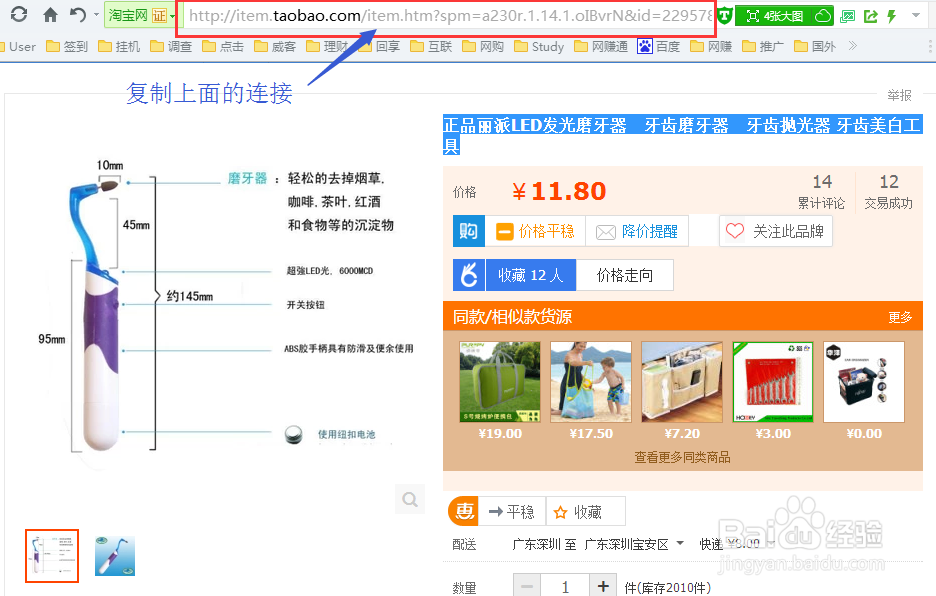Click the blue flame logo icon beside 收藏

click(x=469, y=275)
